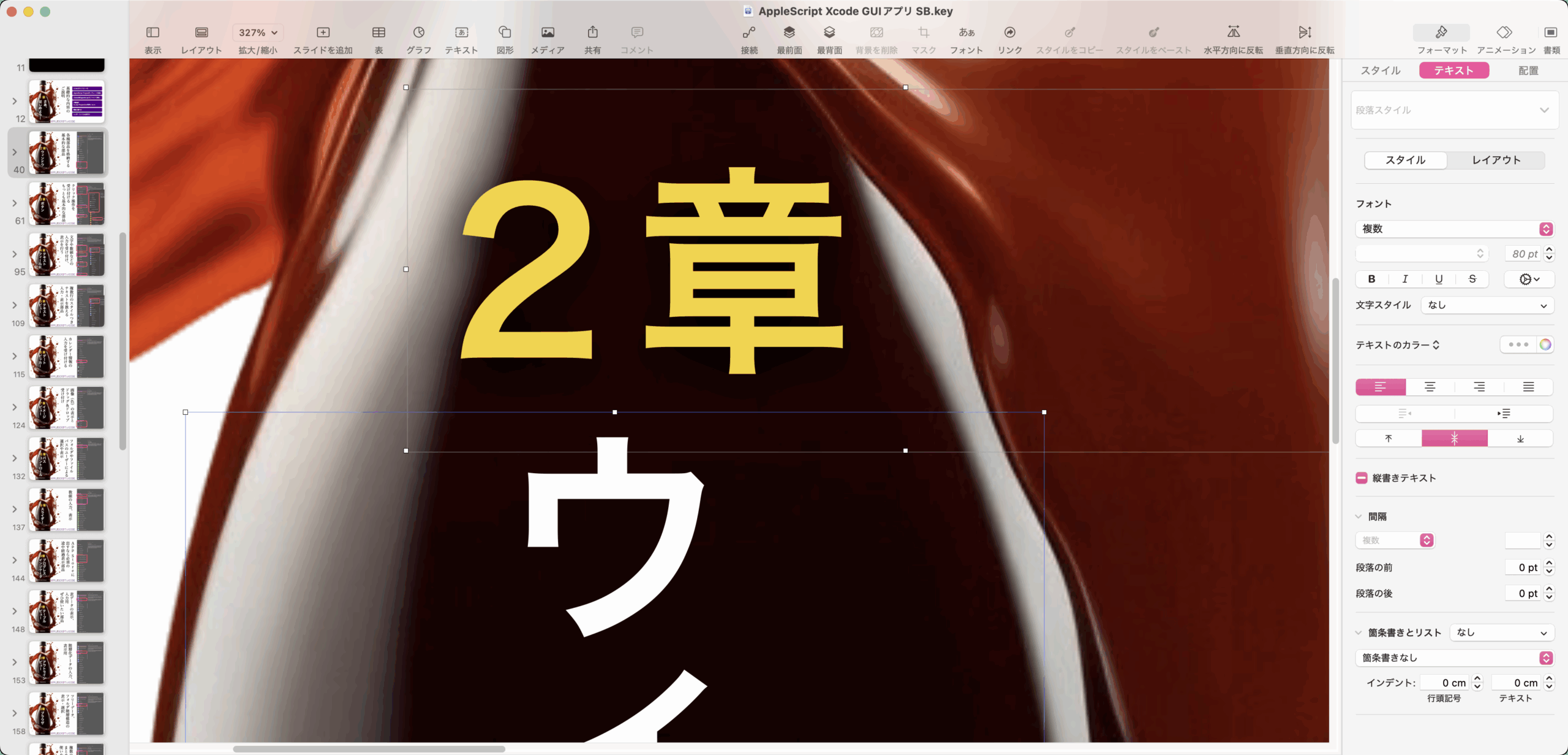1568x755 pixels.
Task: Open the 箇条書きなし popup
Action: point(1455,658)
